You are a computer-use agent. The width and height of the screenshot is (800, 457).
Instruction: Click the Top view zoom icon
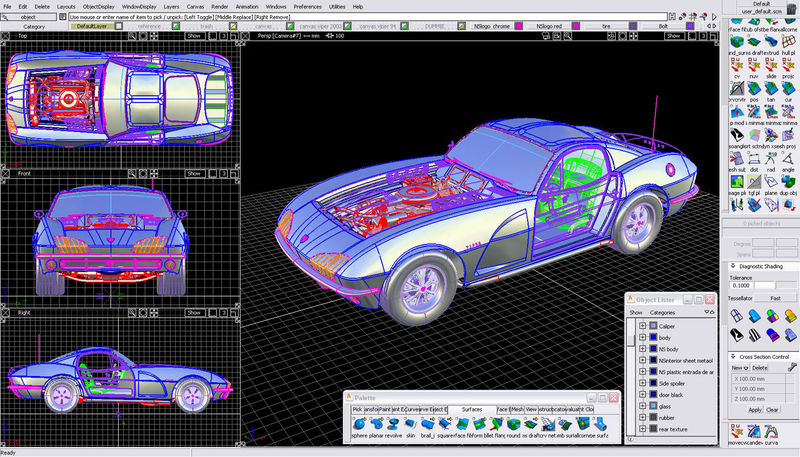tap(132, 36)
